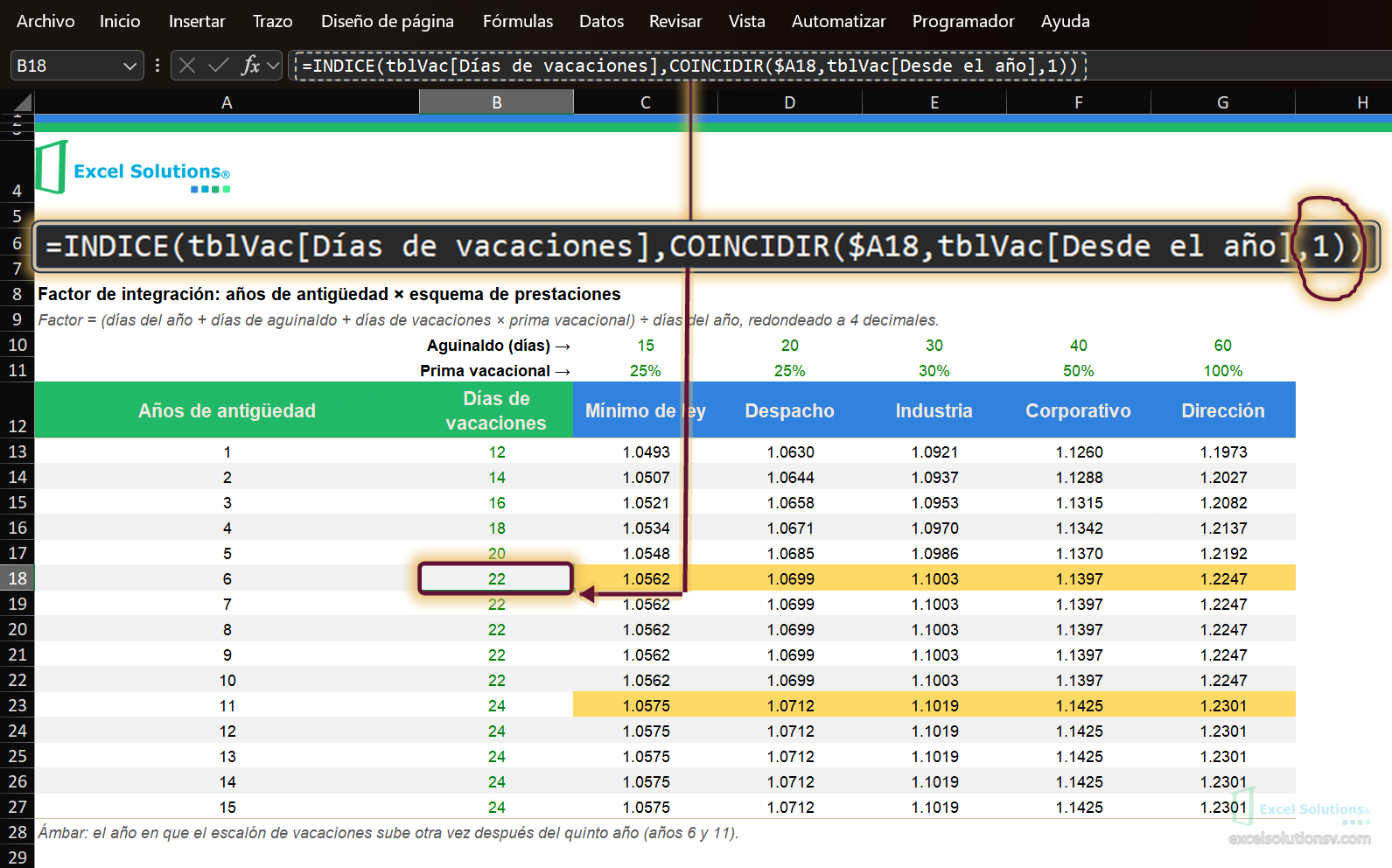Click the 'Factor de integración' title cell

[x=329, y=294]
